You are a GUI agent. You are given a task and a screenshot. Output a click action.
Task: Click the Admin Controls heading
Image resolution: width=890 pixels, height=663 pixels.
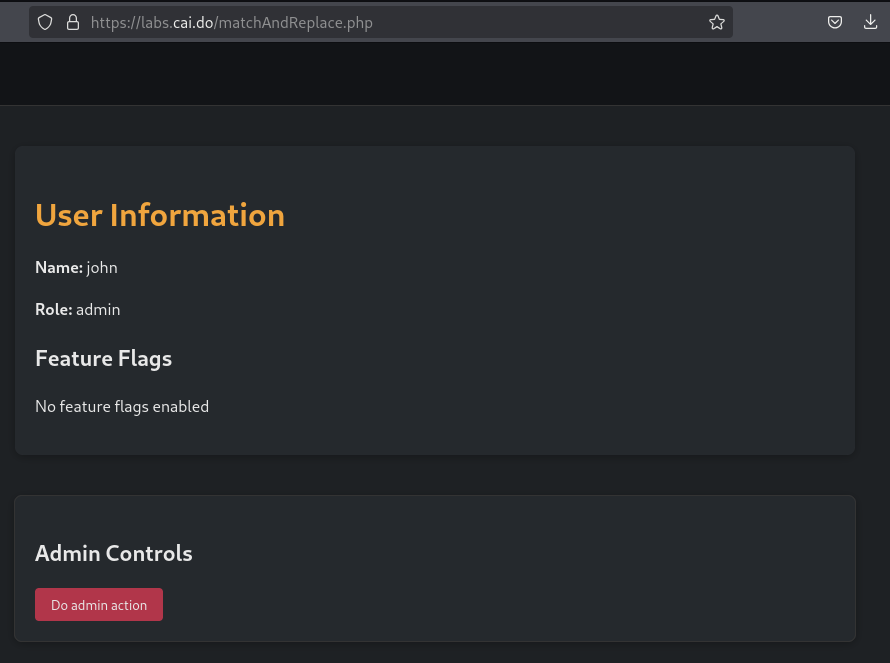pos(114,553)
